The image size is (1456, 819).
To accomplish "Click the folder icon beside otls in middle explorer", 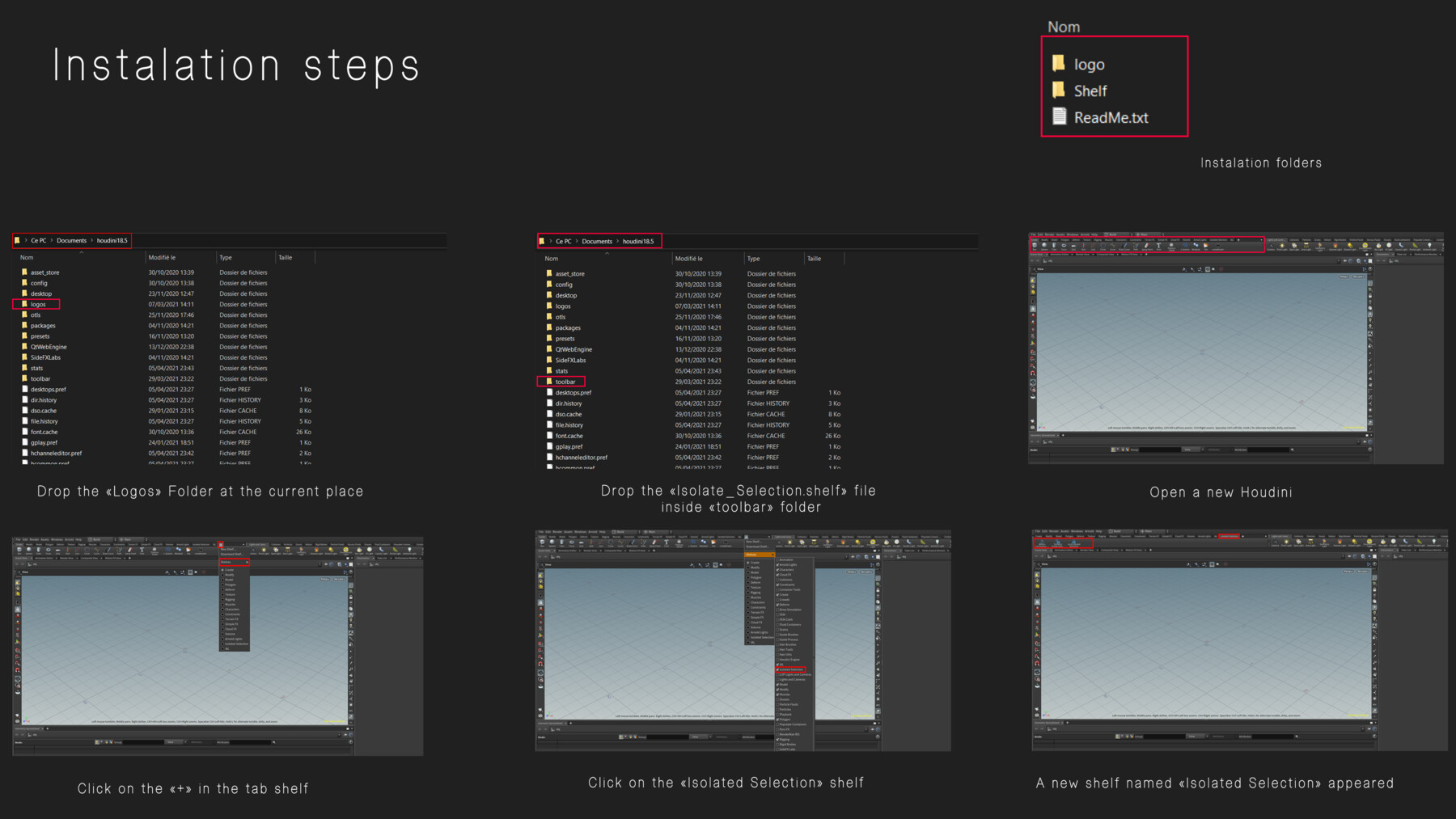I will [x=549, y=317].
